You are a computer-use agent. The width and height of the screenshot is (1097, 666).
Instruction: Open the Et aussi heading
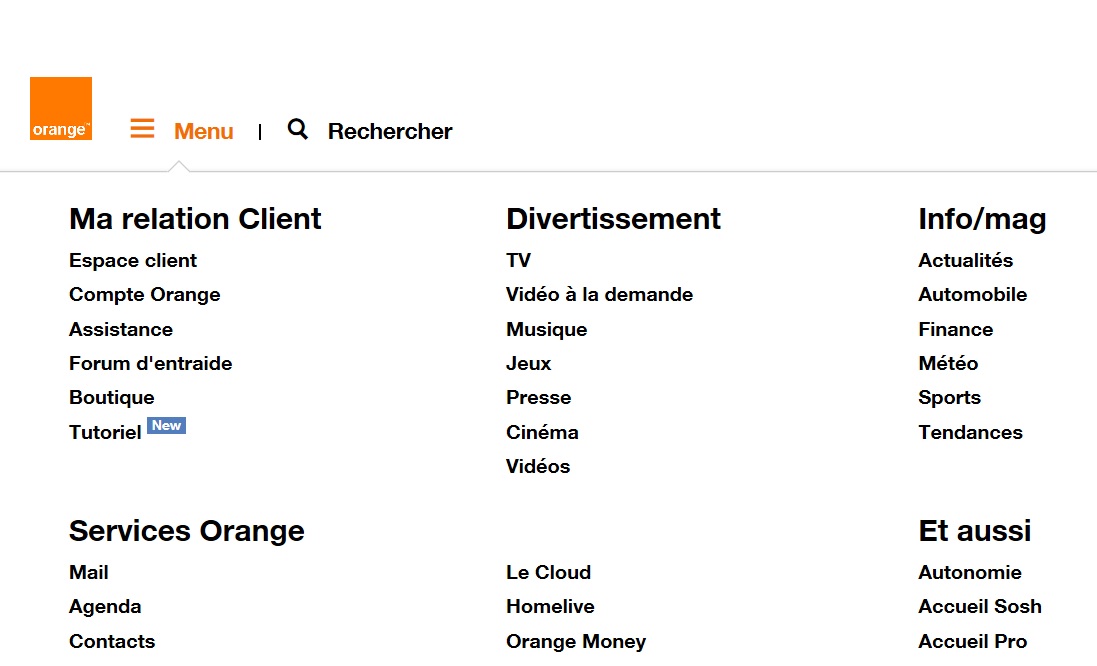[x=975, y=531]
